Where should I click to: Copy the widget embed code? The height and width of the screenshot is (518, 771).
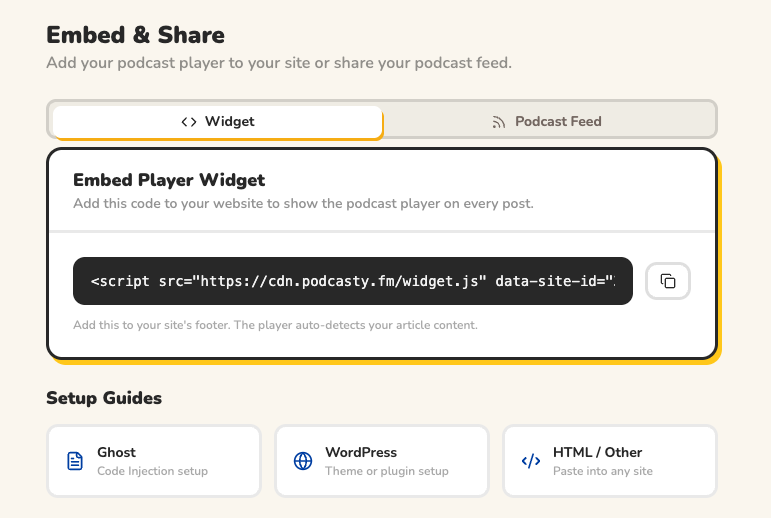(x=668, y=281)
